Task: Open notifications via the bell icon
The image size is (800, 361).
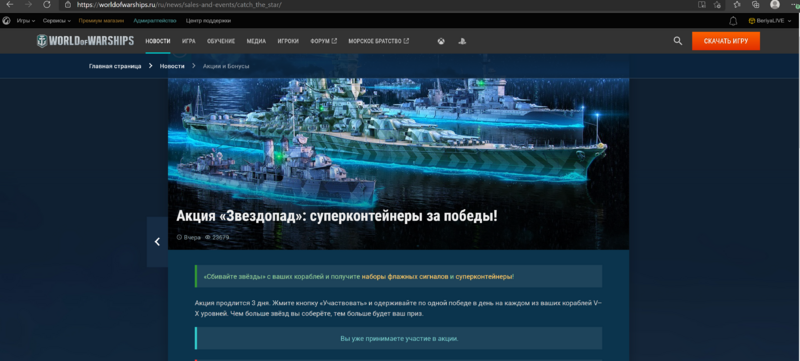Action: [x=733, y=21]
